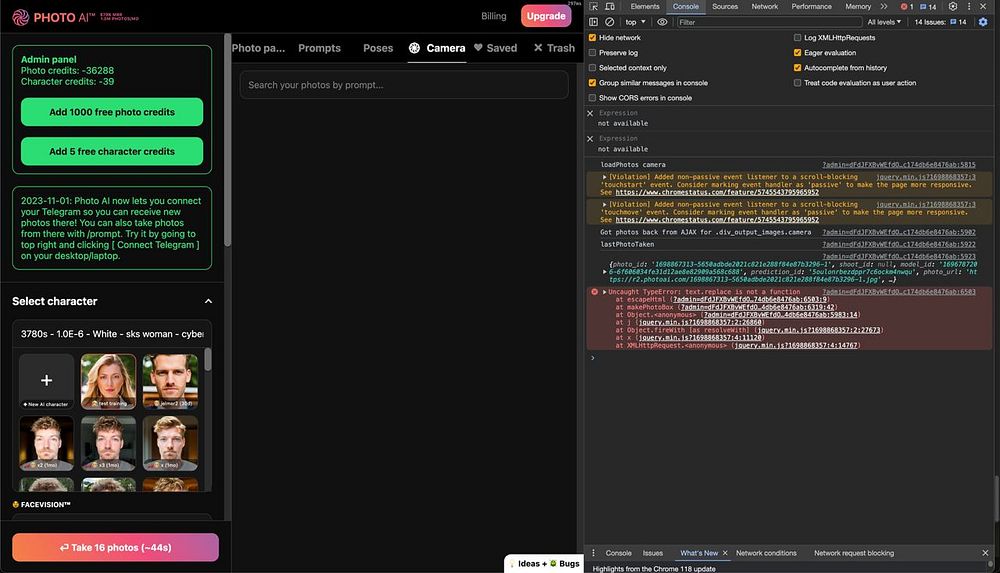Remove the second live expression with its X
This screenshot has height=573, width=1000.
click(590, 138)
